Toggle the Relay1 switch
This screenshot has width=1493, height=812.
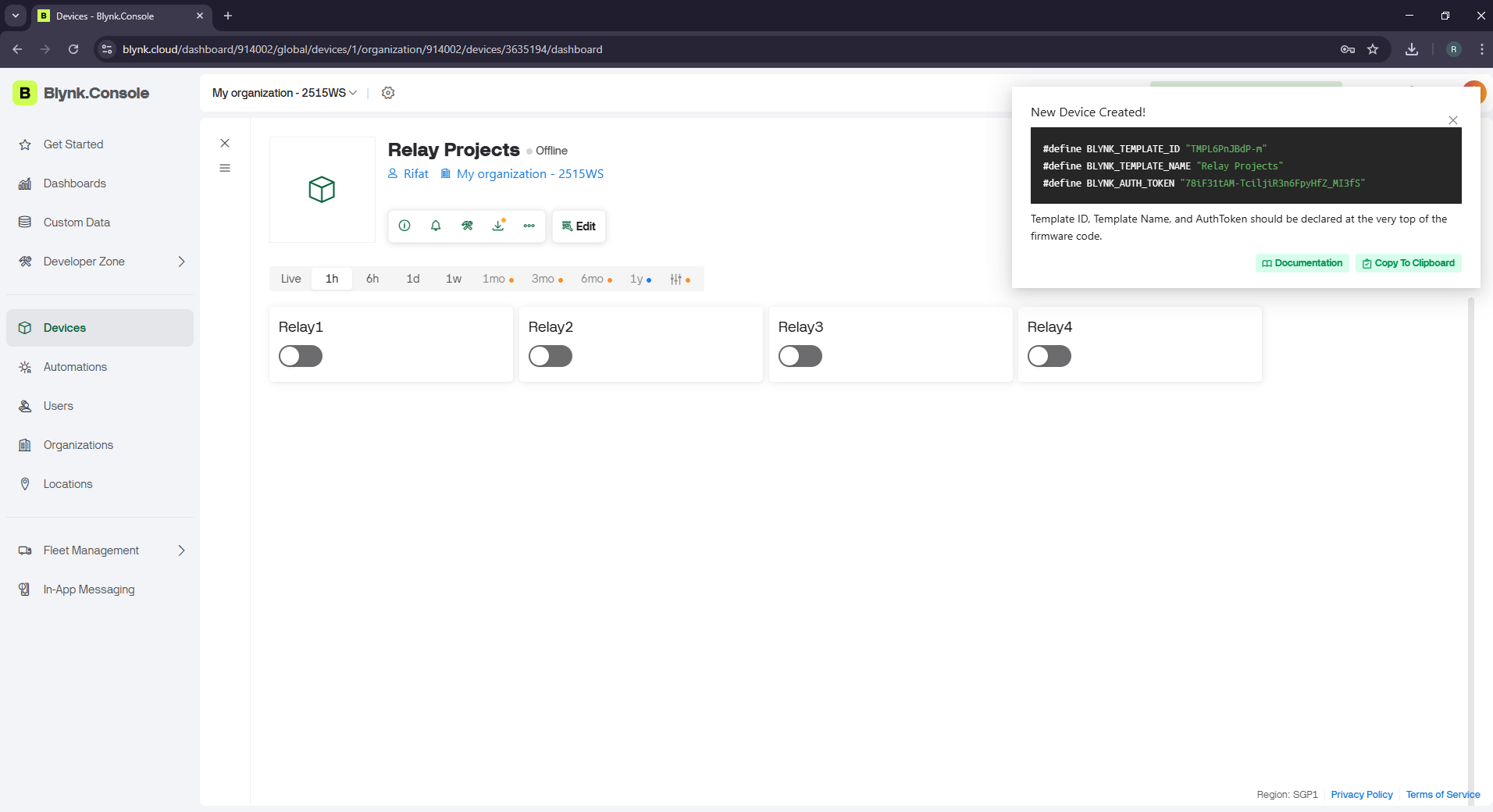coord(301,356)
